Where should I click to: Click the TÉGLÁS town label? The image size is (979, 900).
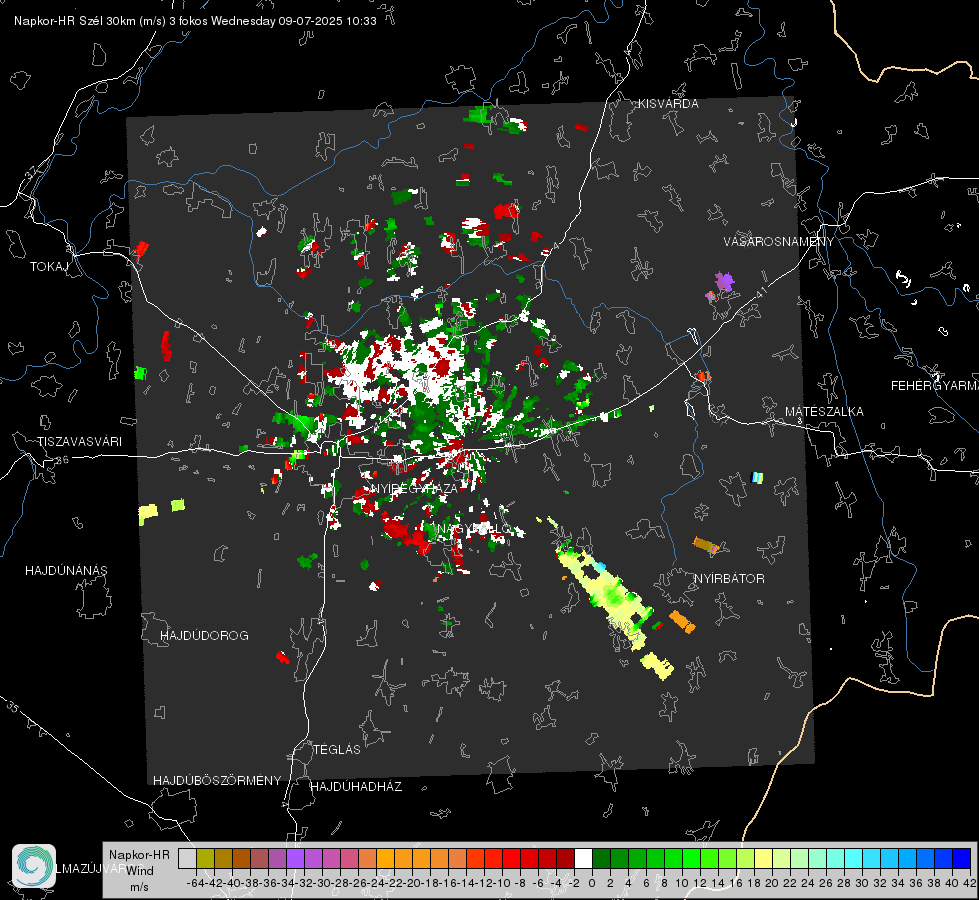click(337, 750)
